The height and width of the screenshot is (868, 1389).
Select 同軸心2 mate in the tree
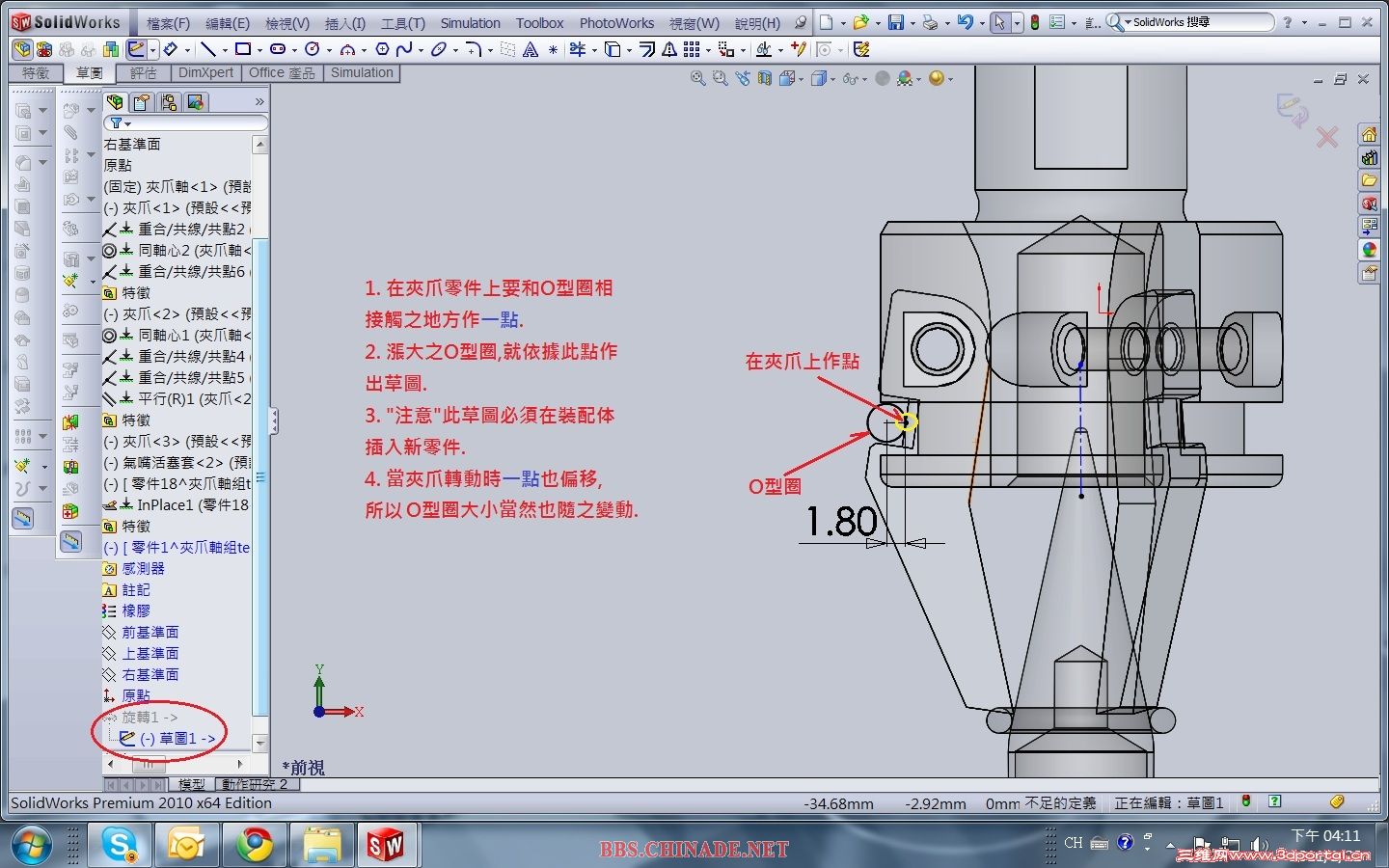177,250
